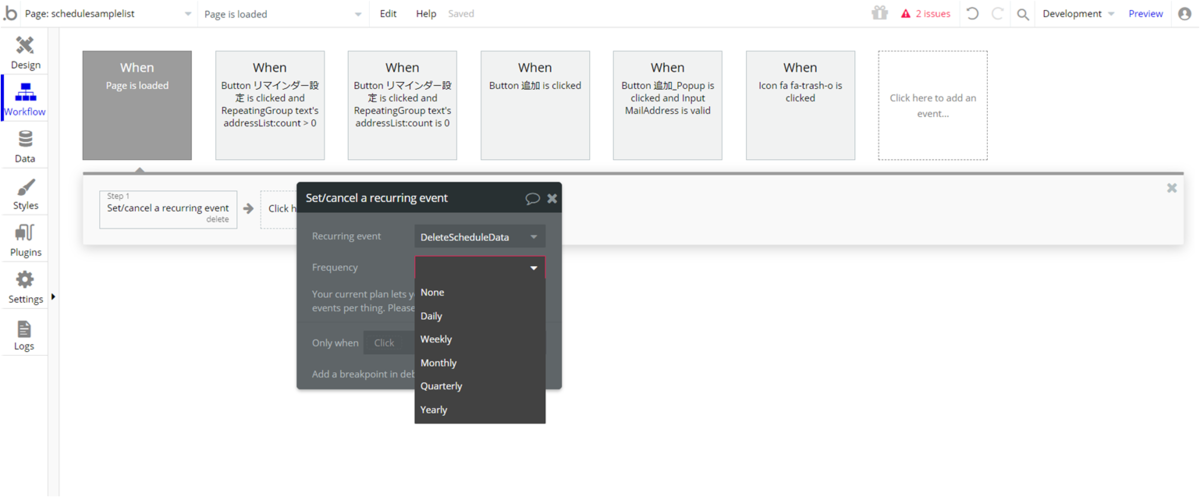Open the Recurring event DeleteScheduleData dropdown
Screen dimensions: 1200x497
pos(480,237)
